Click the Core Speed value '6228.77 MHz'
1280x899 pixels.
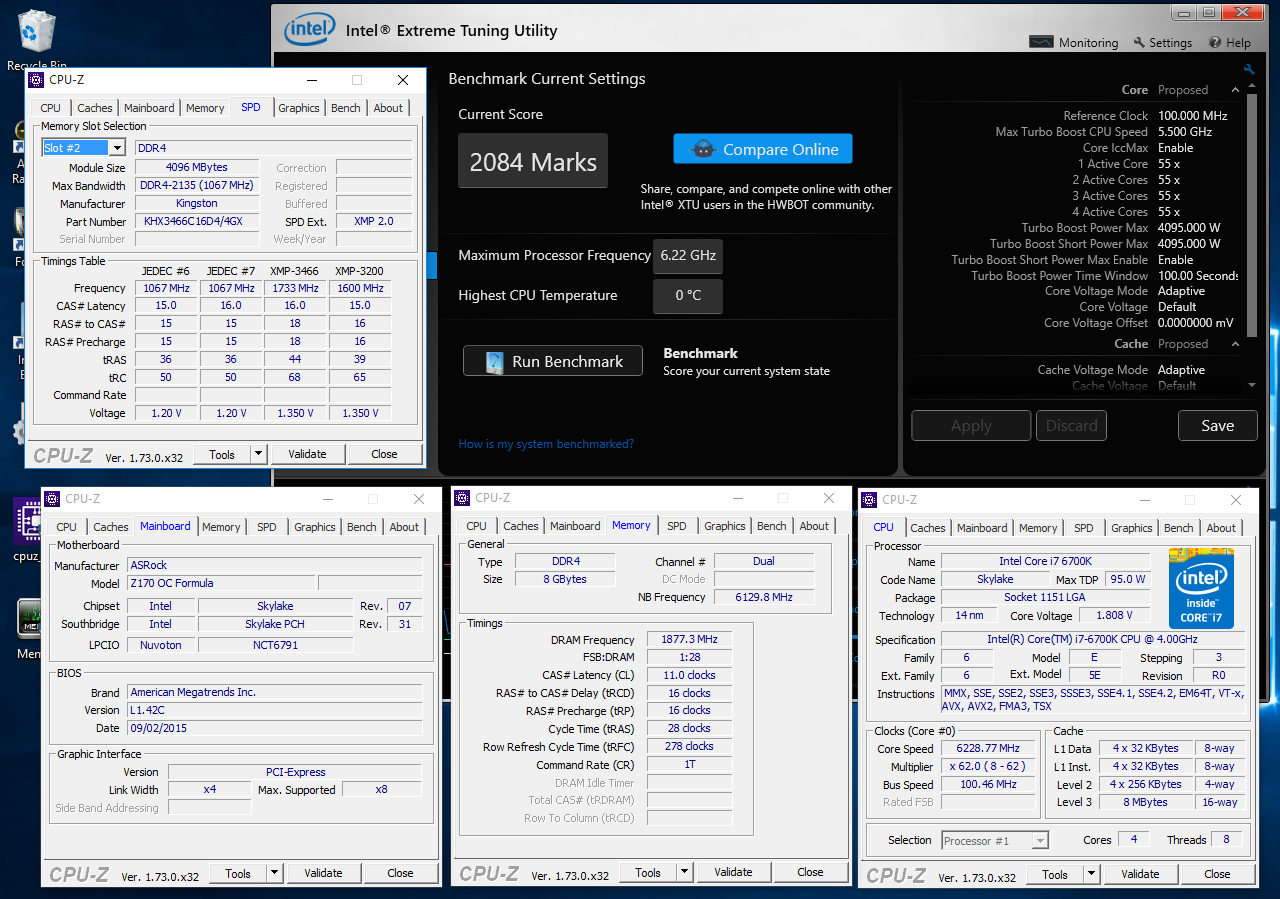tap(988, 749)
